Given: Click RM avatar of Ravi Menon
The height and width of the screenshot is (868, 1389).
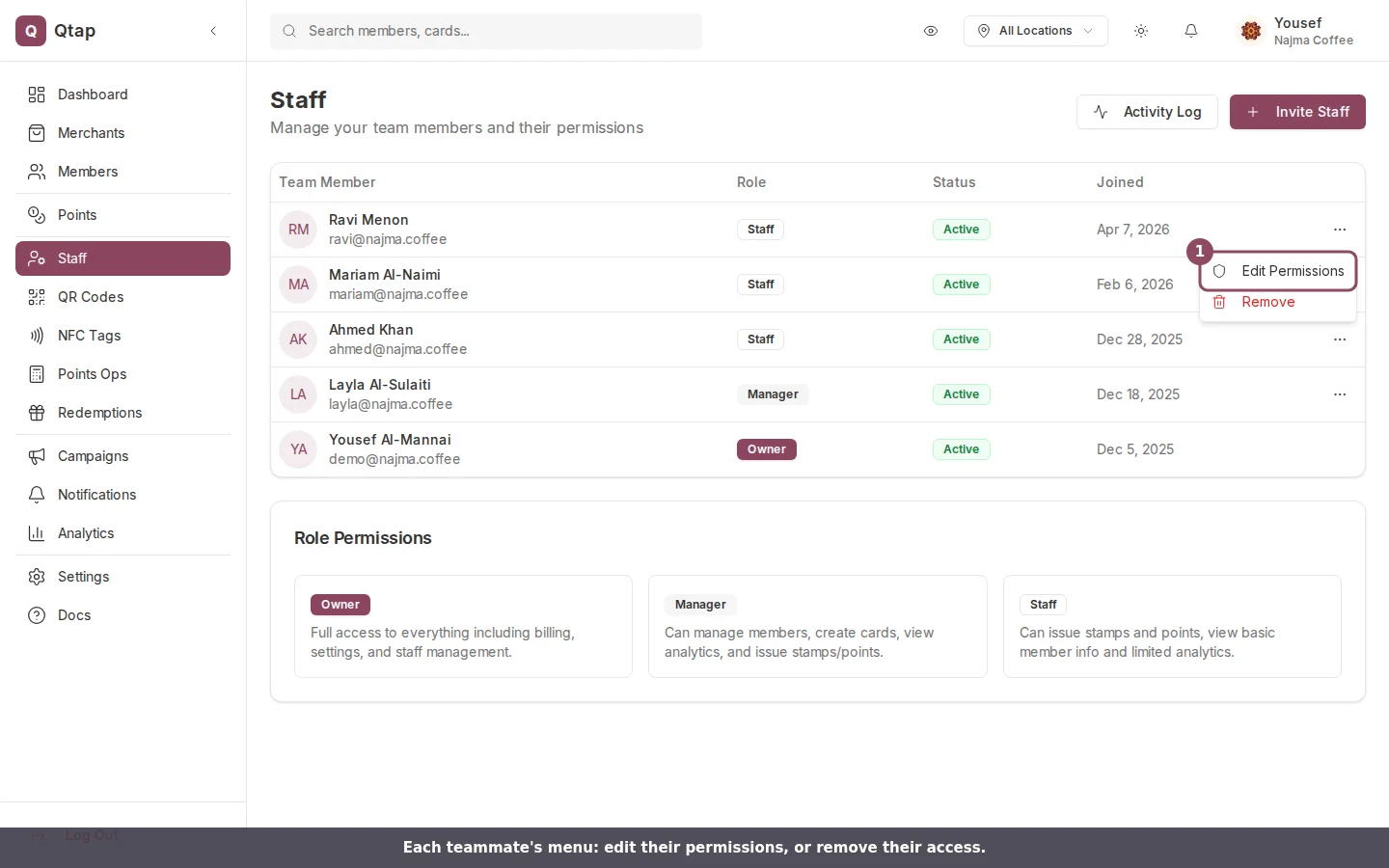Looking at the screenshot, I should [298, 230].
